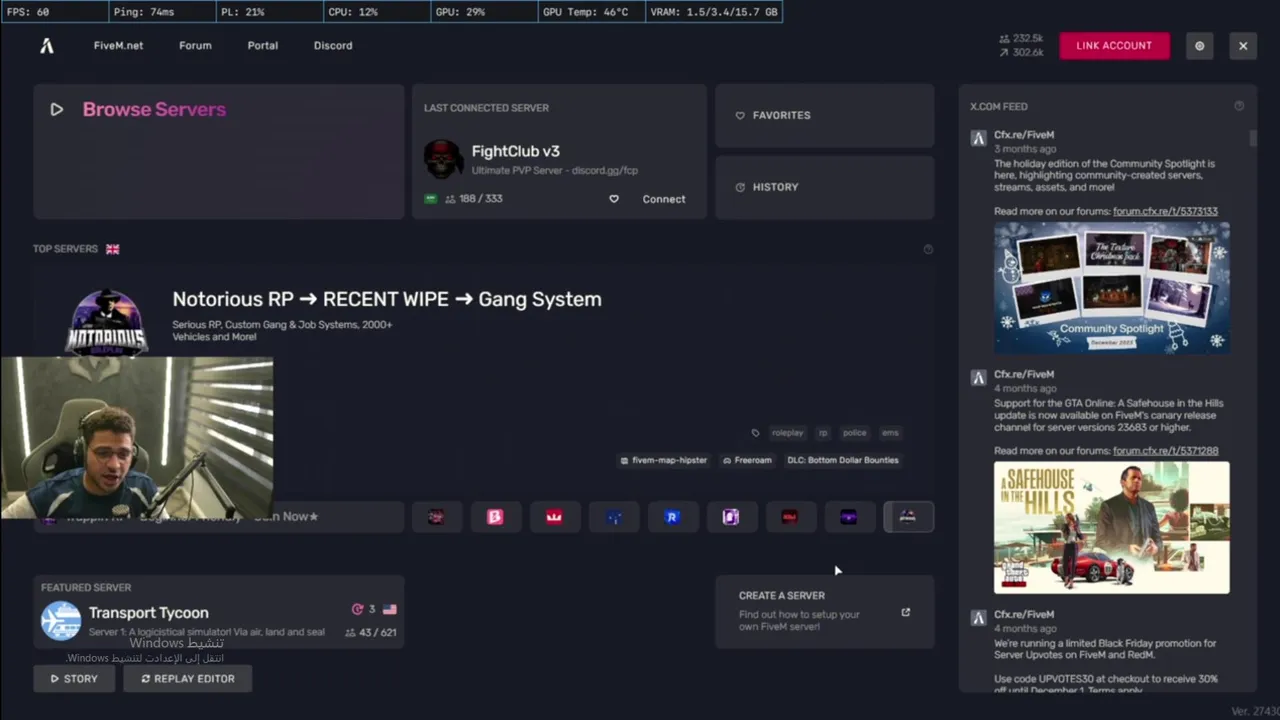Open forum link forum.cfx.re/t/5373133
1280x720 pixels.
tap(1165, 212)
